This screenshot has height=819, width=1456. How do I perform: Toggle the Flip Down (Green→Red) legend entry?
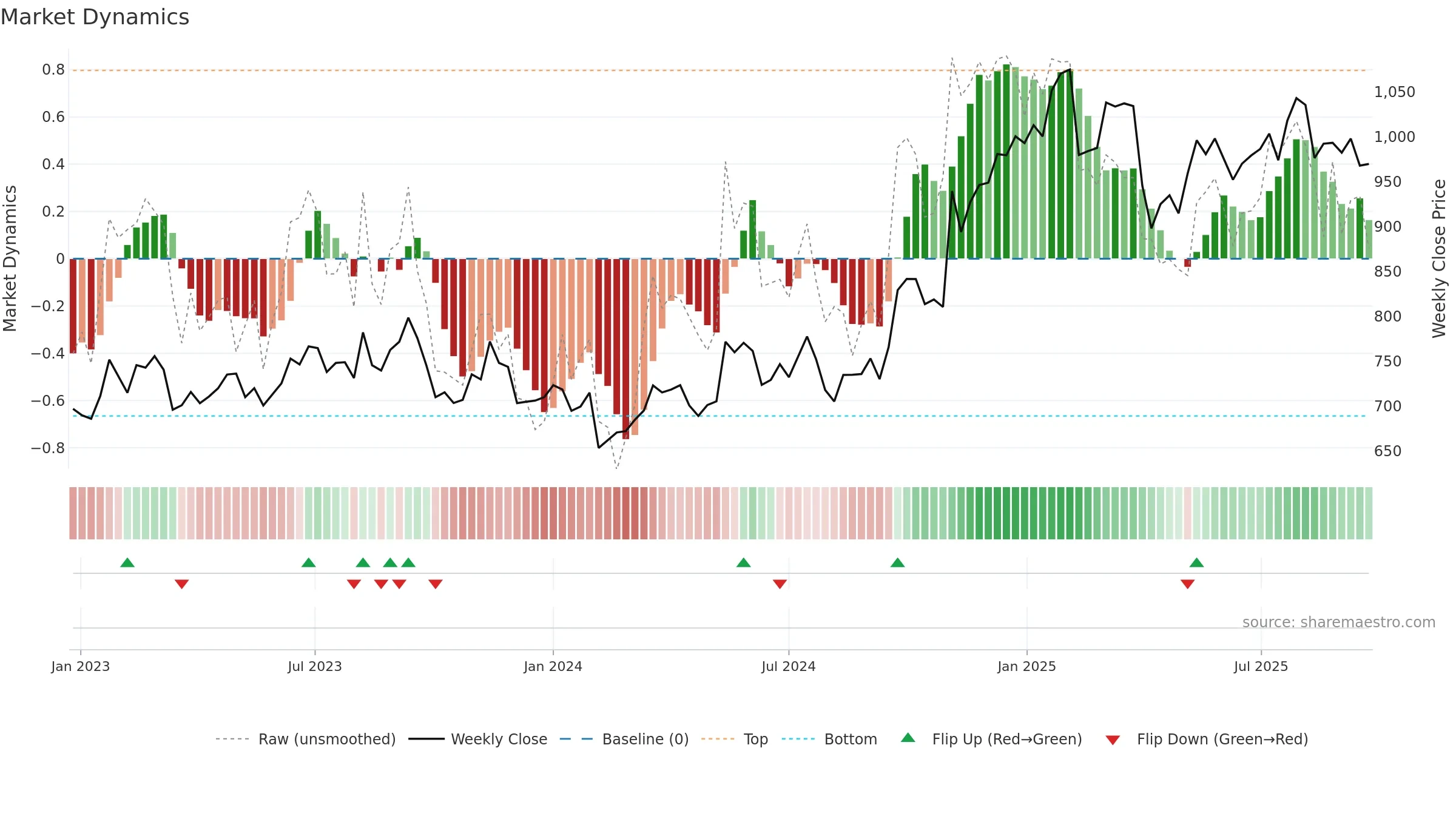point(1206,739)
